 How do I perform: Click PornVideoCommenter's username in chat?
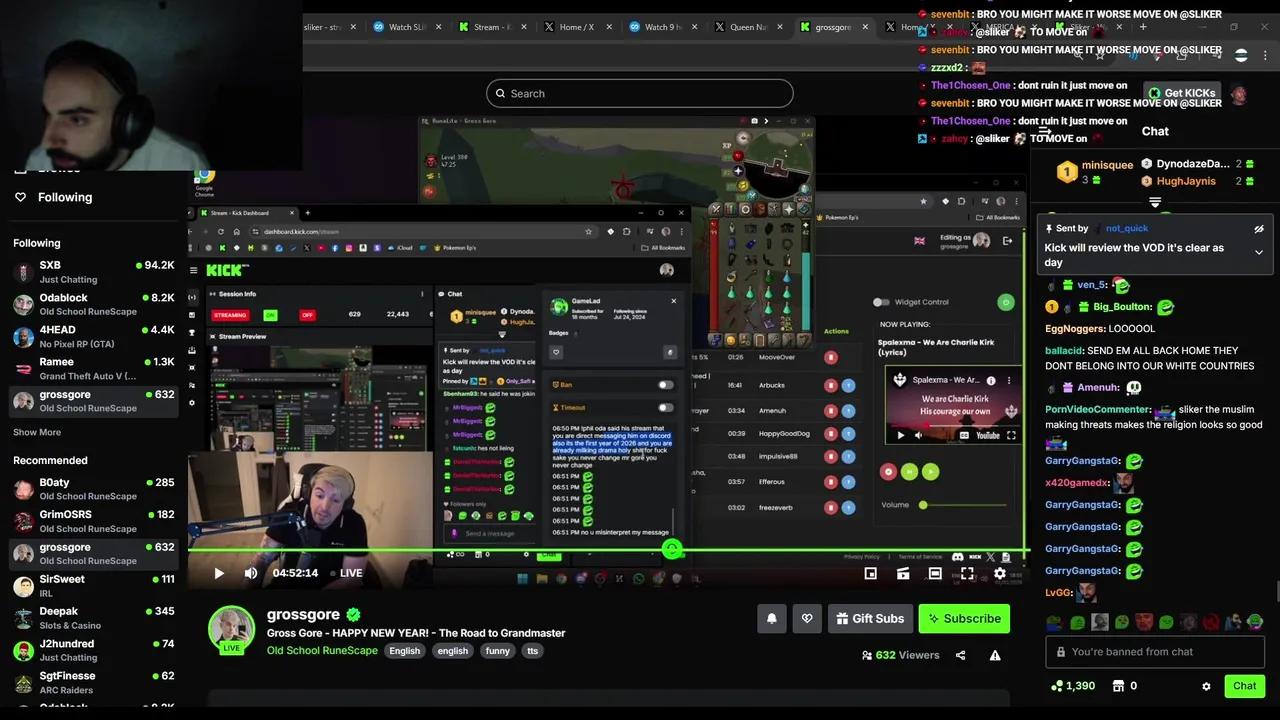click(1097, 410)
